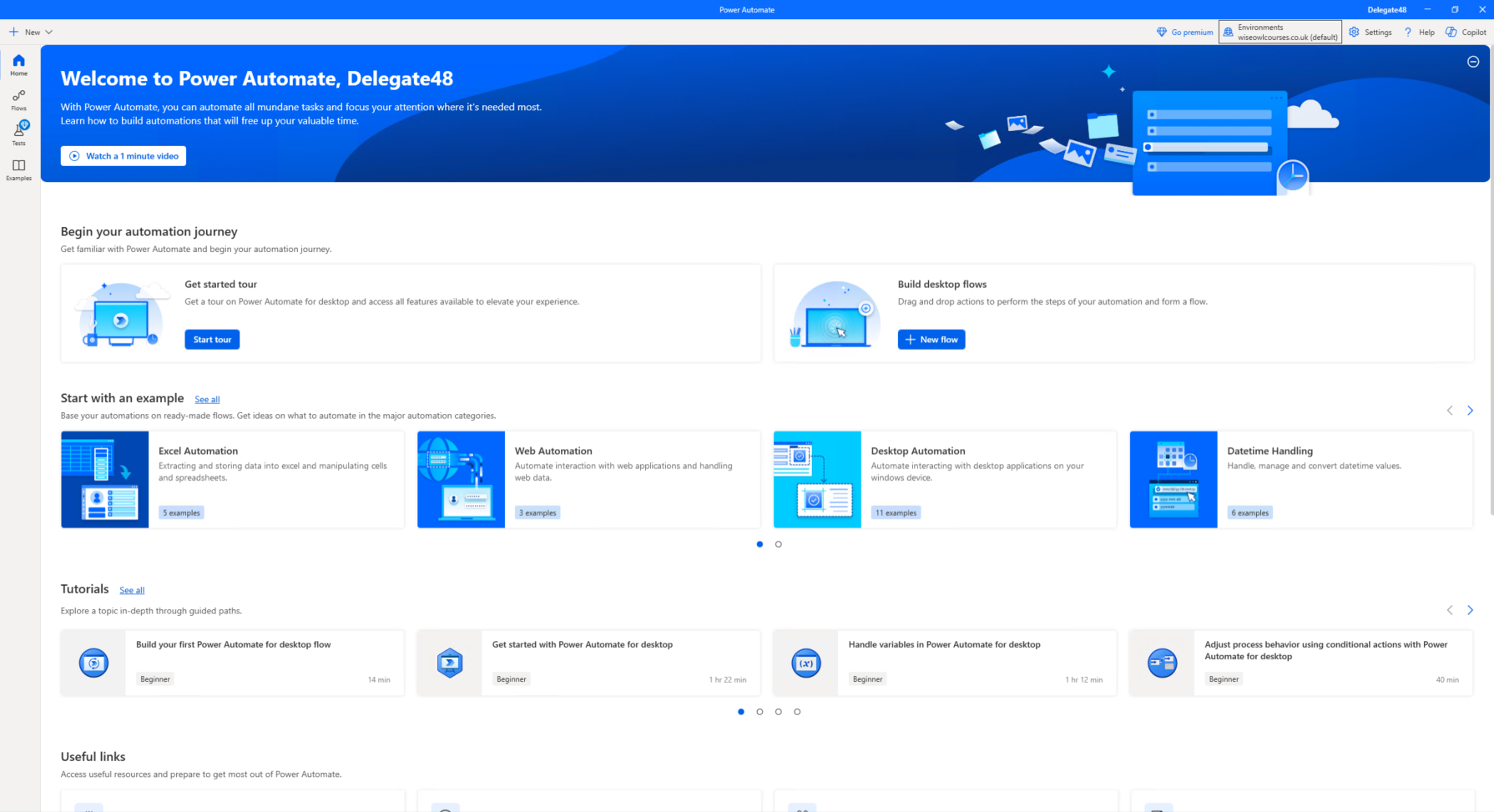Go to next tutorials page with right arrow
The height and width of the screenshot is (812, 1494).
click(1471, 610)
